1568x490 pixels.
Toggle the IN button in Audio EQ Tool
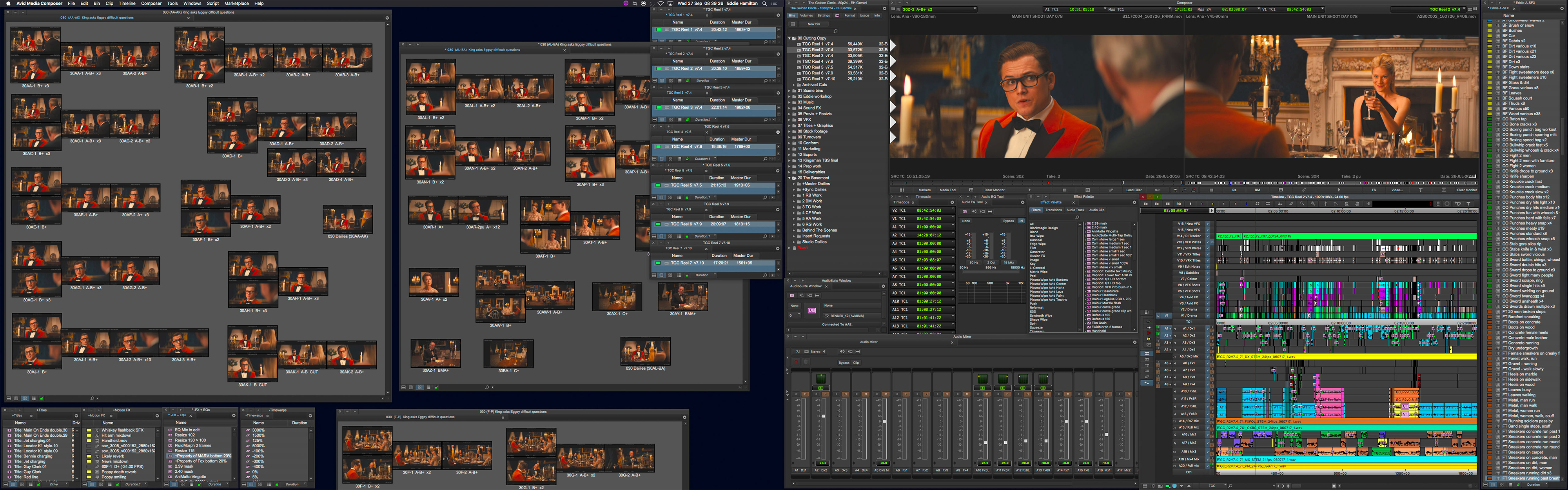[1022, 221]
